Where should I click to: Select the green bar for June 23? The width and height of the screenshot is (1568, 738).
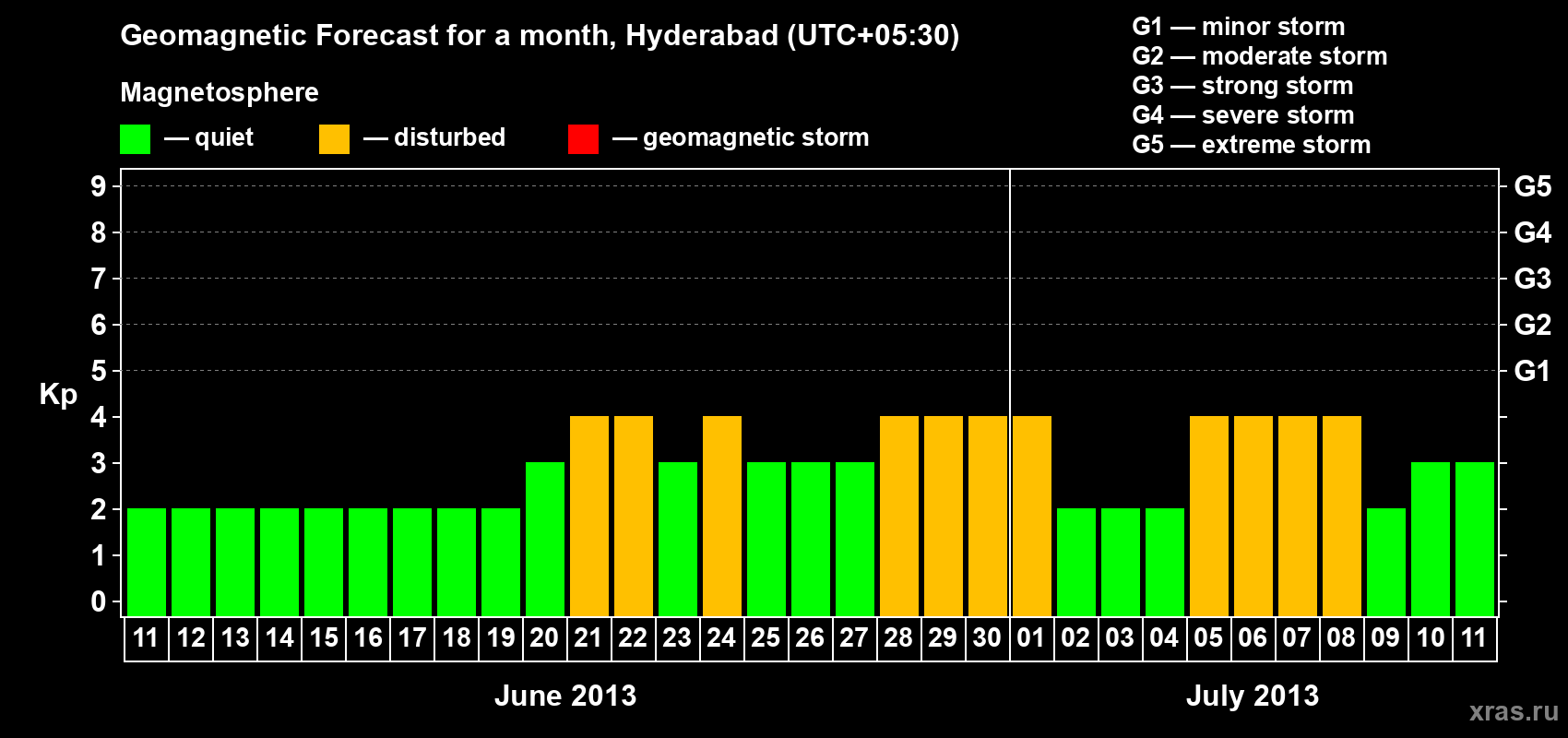click(x=678, y=539)
